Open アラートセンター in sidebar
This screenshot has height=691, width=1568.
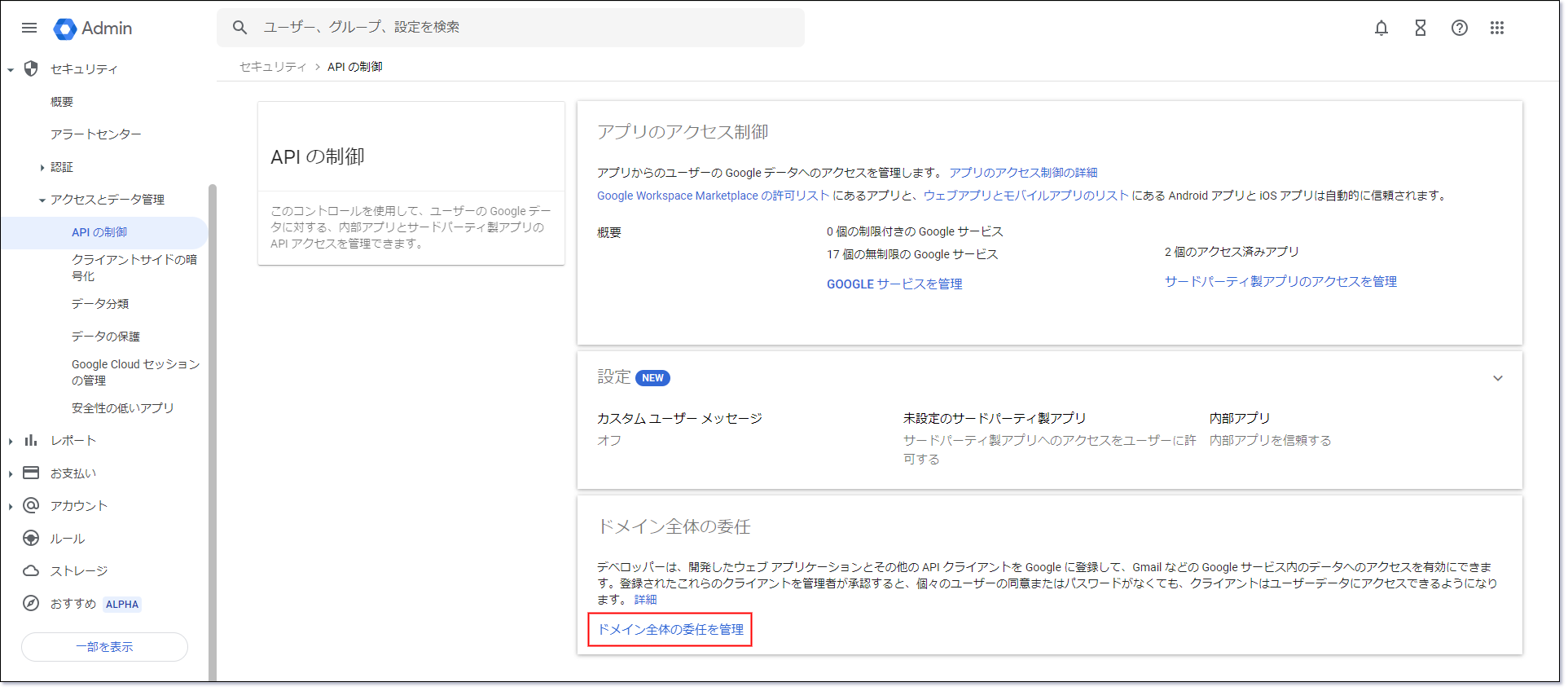point(95,134)
